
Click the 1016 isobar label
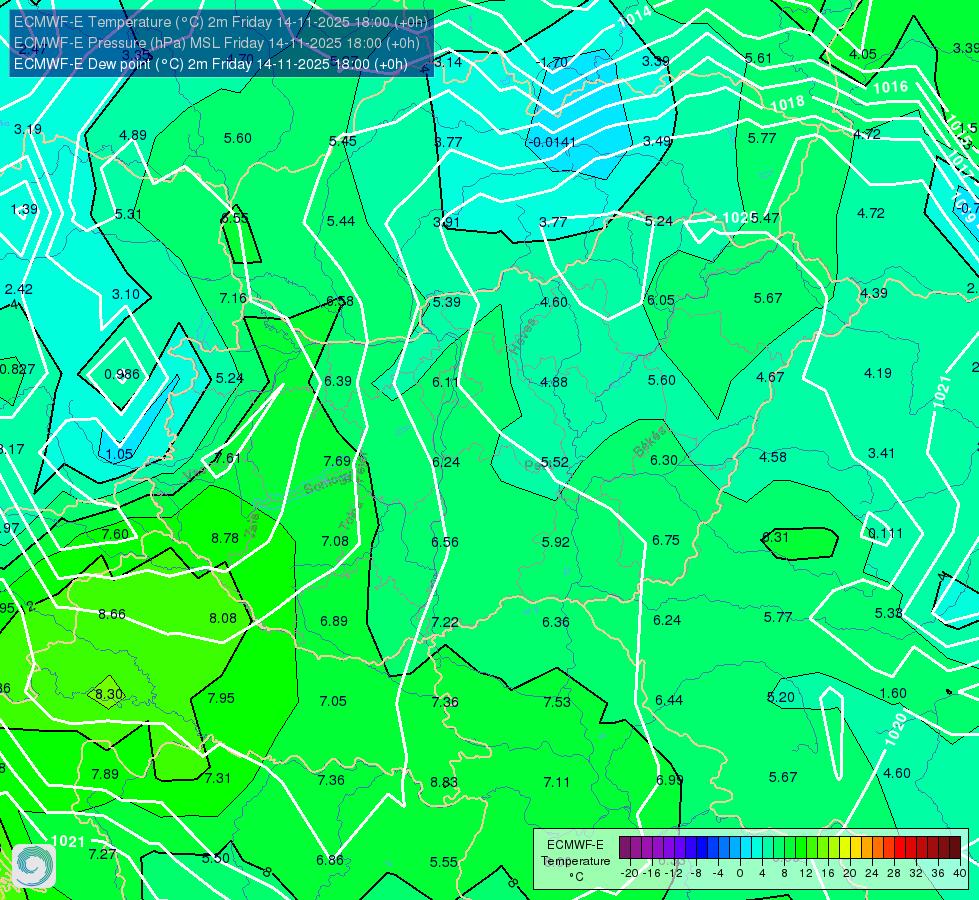tap(890, 86)
